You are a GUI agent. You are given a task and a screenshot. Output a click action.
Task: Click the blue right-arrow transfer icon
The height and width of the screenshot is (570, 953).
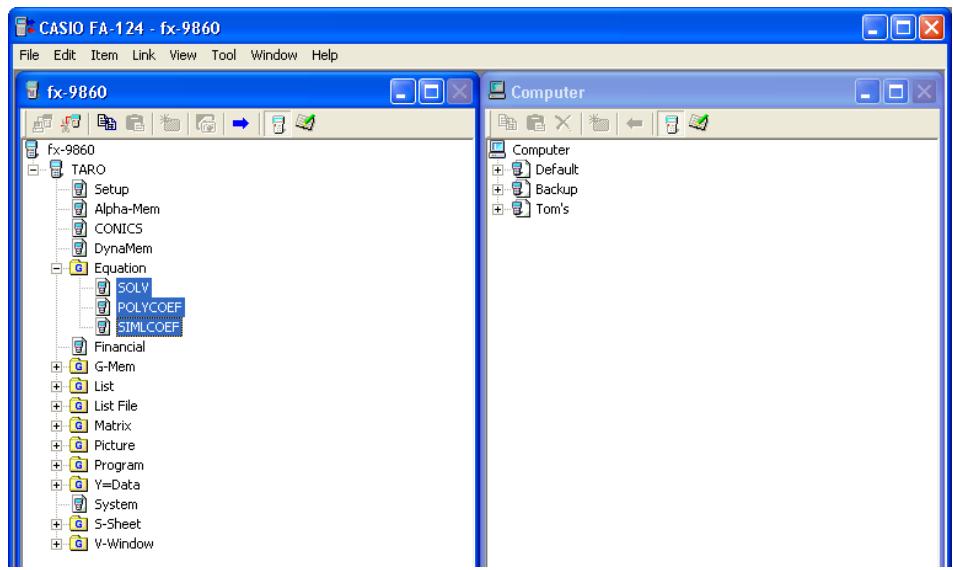[241, 123]
